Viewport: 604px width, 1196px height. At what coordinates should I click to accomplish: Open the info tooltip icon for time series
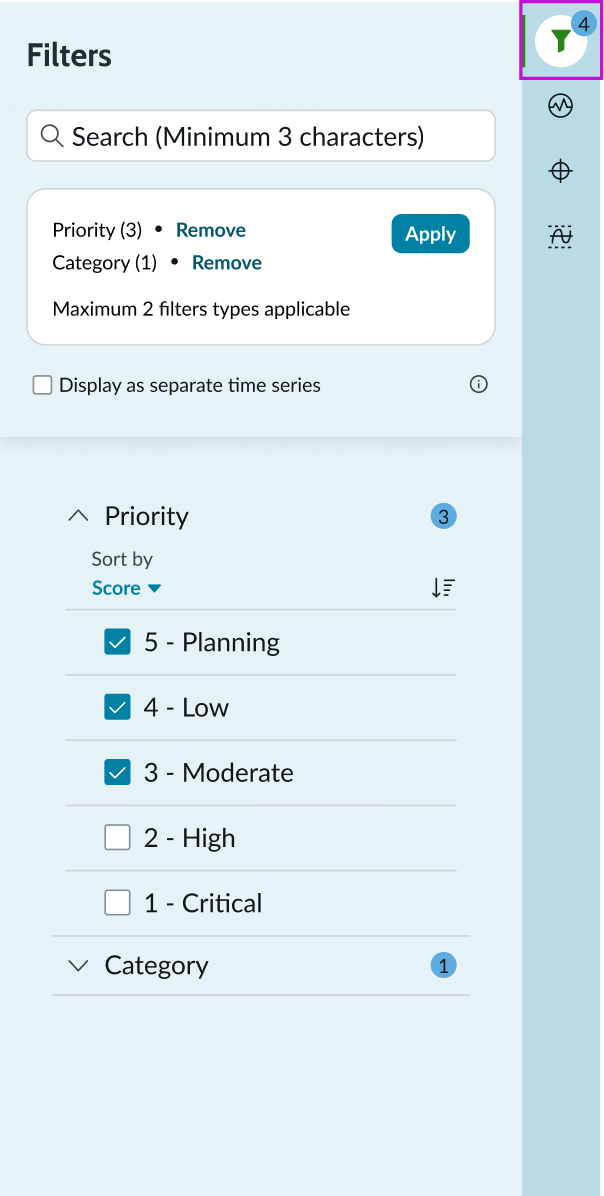click(478, 384)
